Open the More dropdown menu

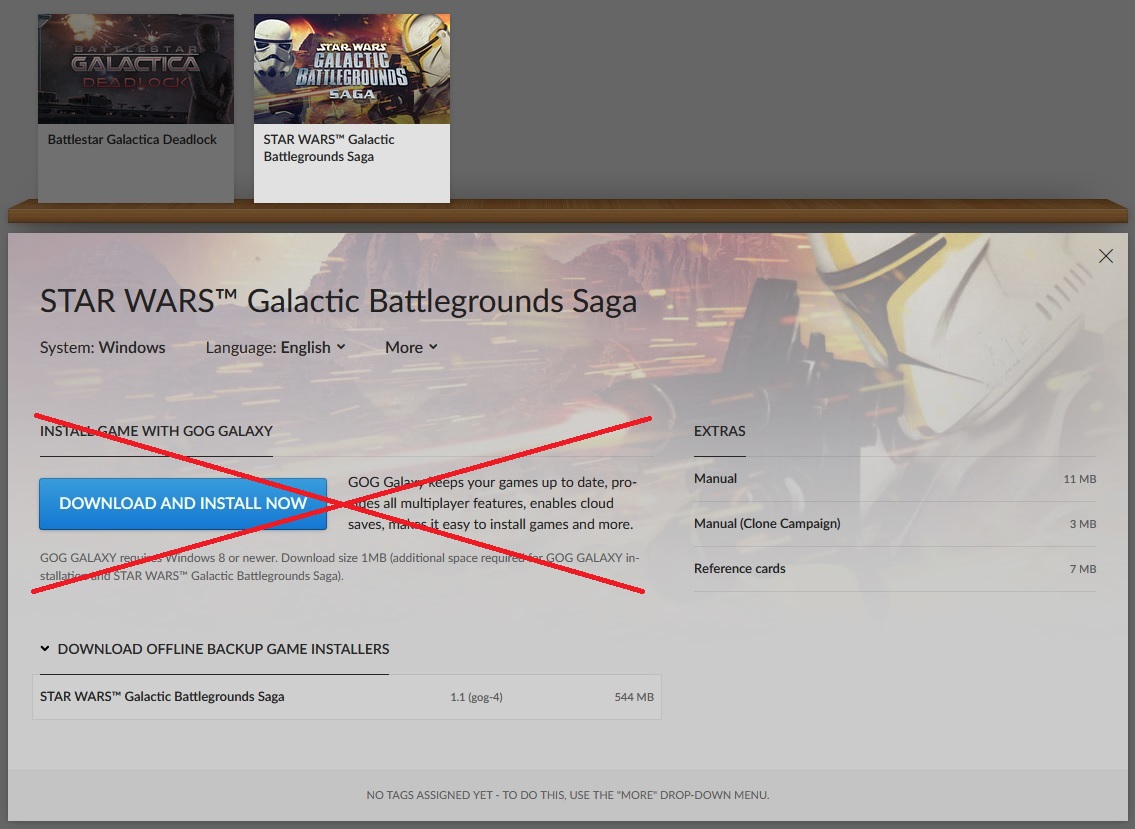coord(411,348)
